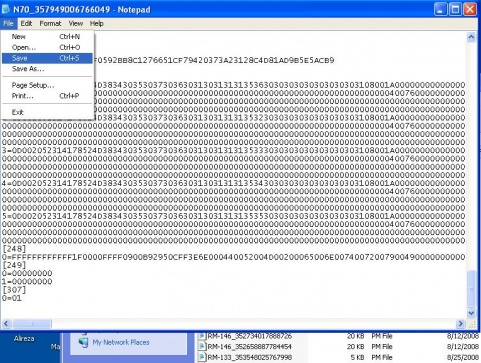Click line beginning 5=0D00205231417852
The width and height of the screenshot is (481, 363).
click(x=233, y=216)
